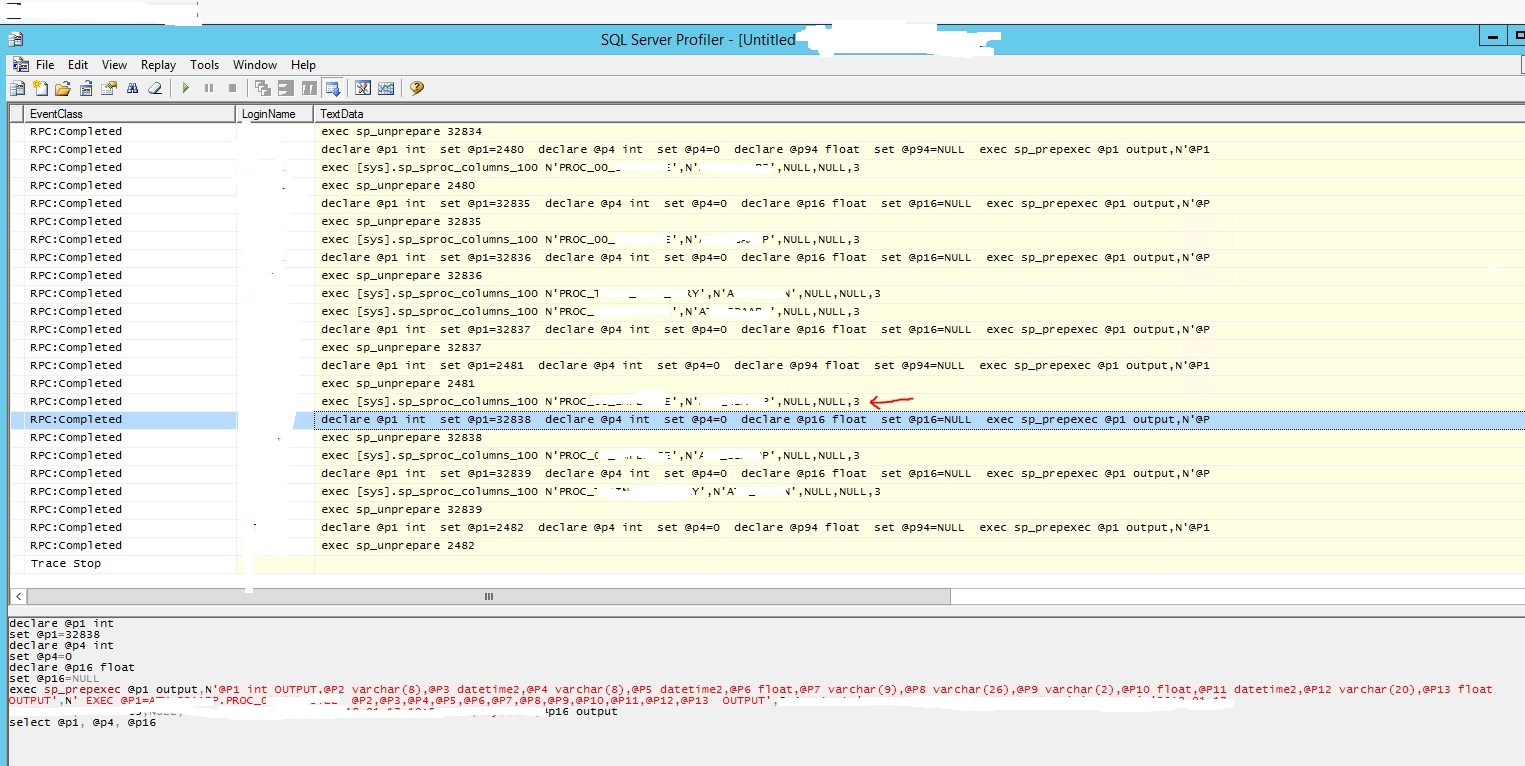
Task: Clear the trace window with eraser icon
Action: [155, 88]
